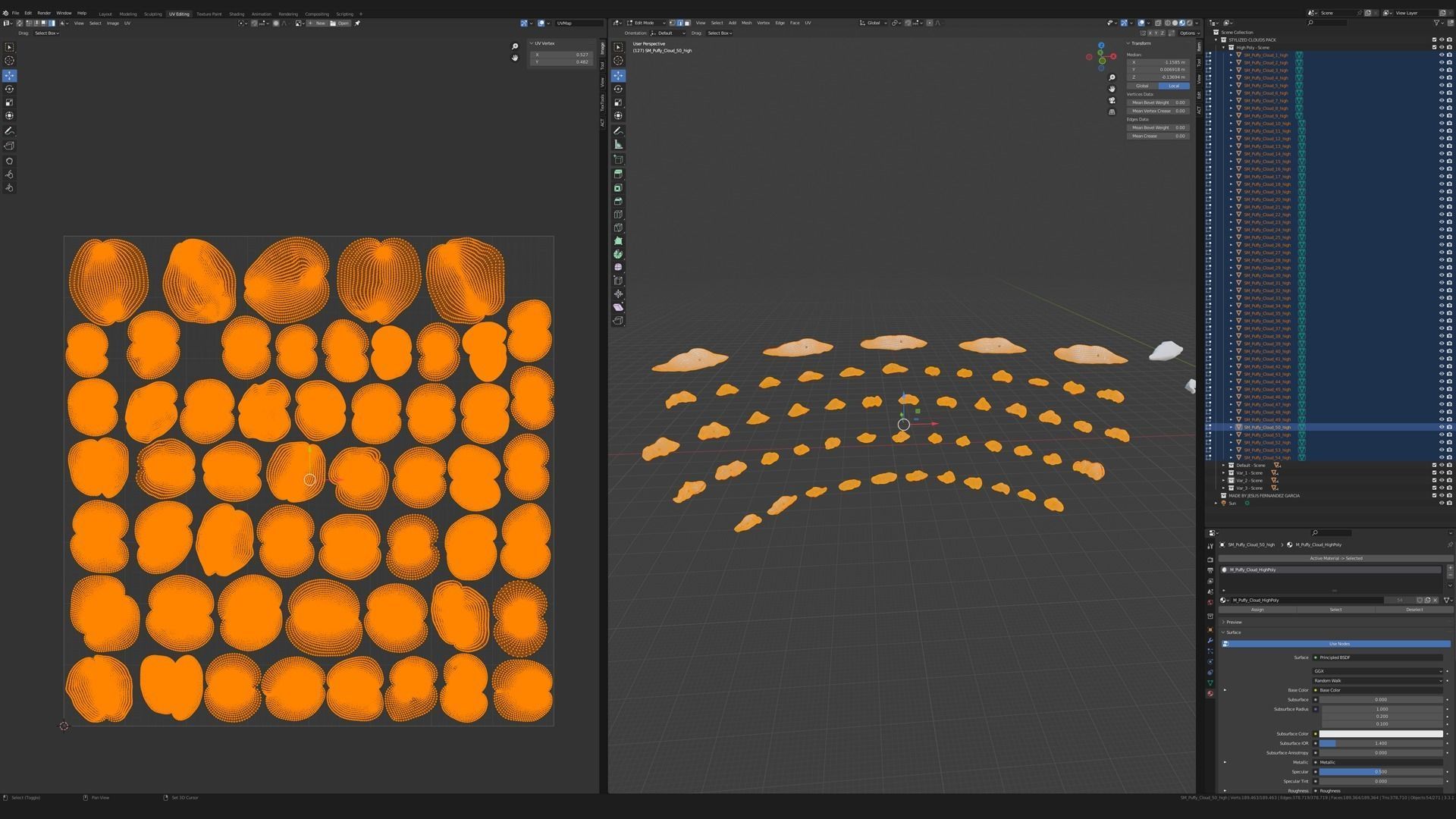
Task: Click the Subsurface Color white swatch
Action: pyautogui.click(x=1380, y=734)
